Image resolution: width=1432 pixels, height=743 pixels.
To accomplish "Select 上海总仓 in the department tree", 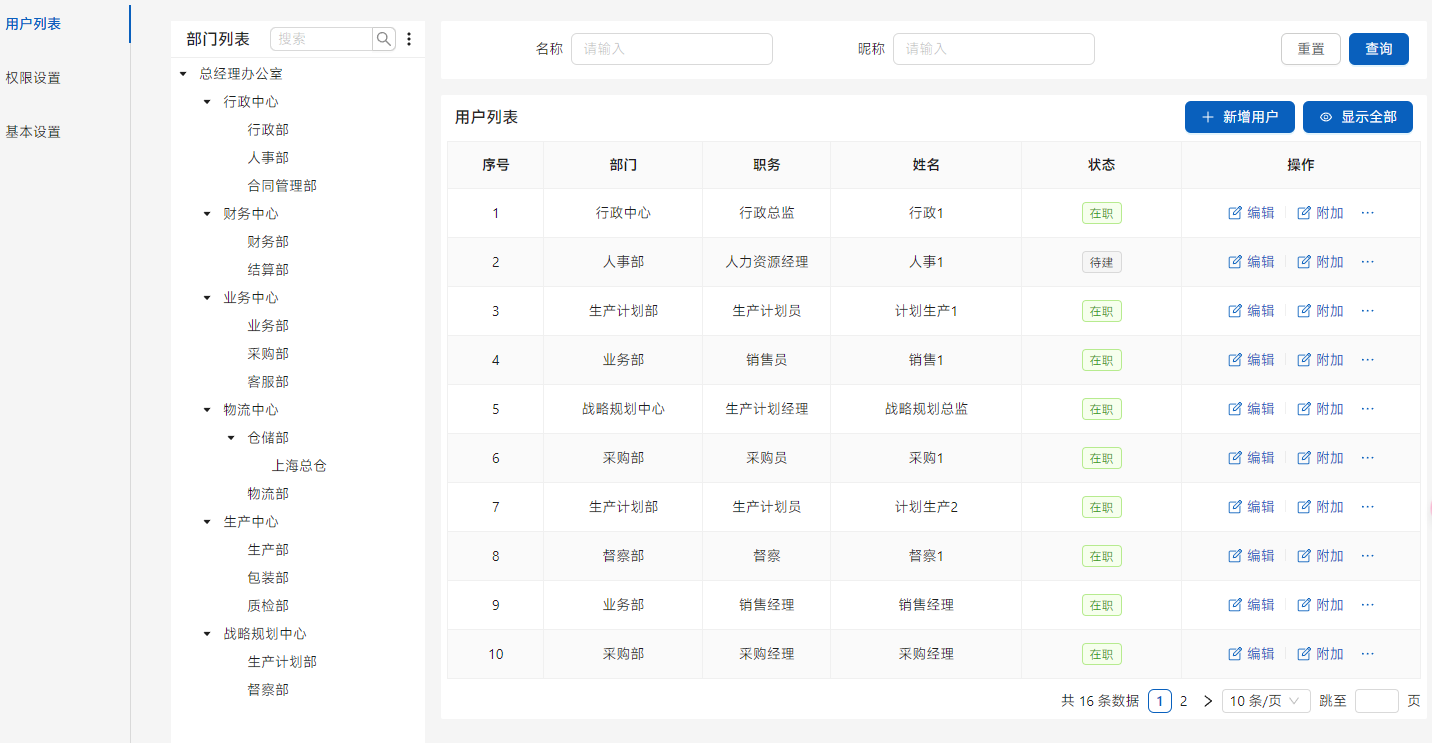I will 299,466.
